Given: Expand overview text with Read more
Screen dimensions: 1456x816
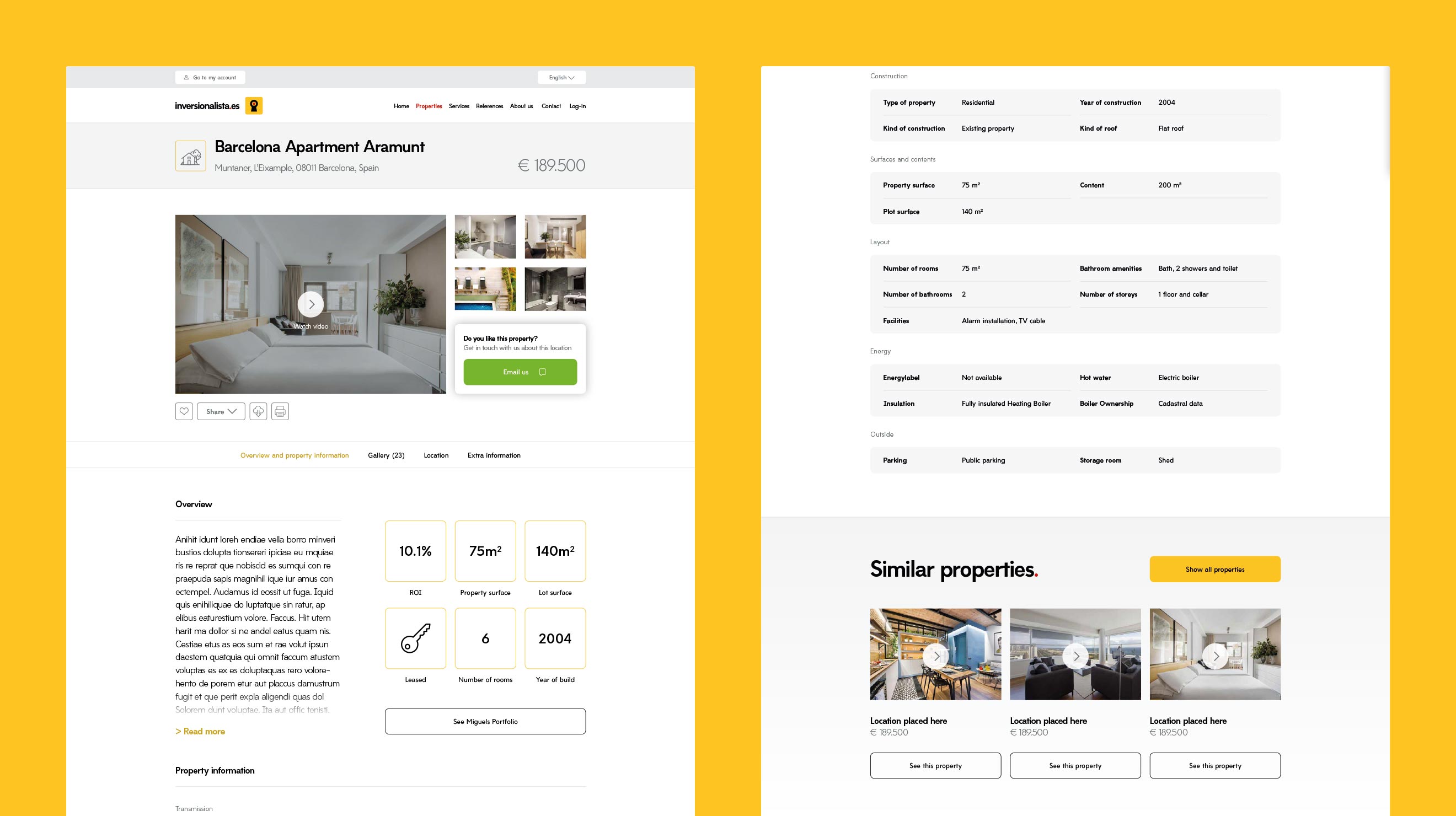Looking at the screenshot, I should pos(200,731).
